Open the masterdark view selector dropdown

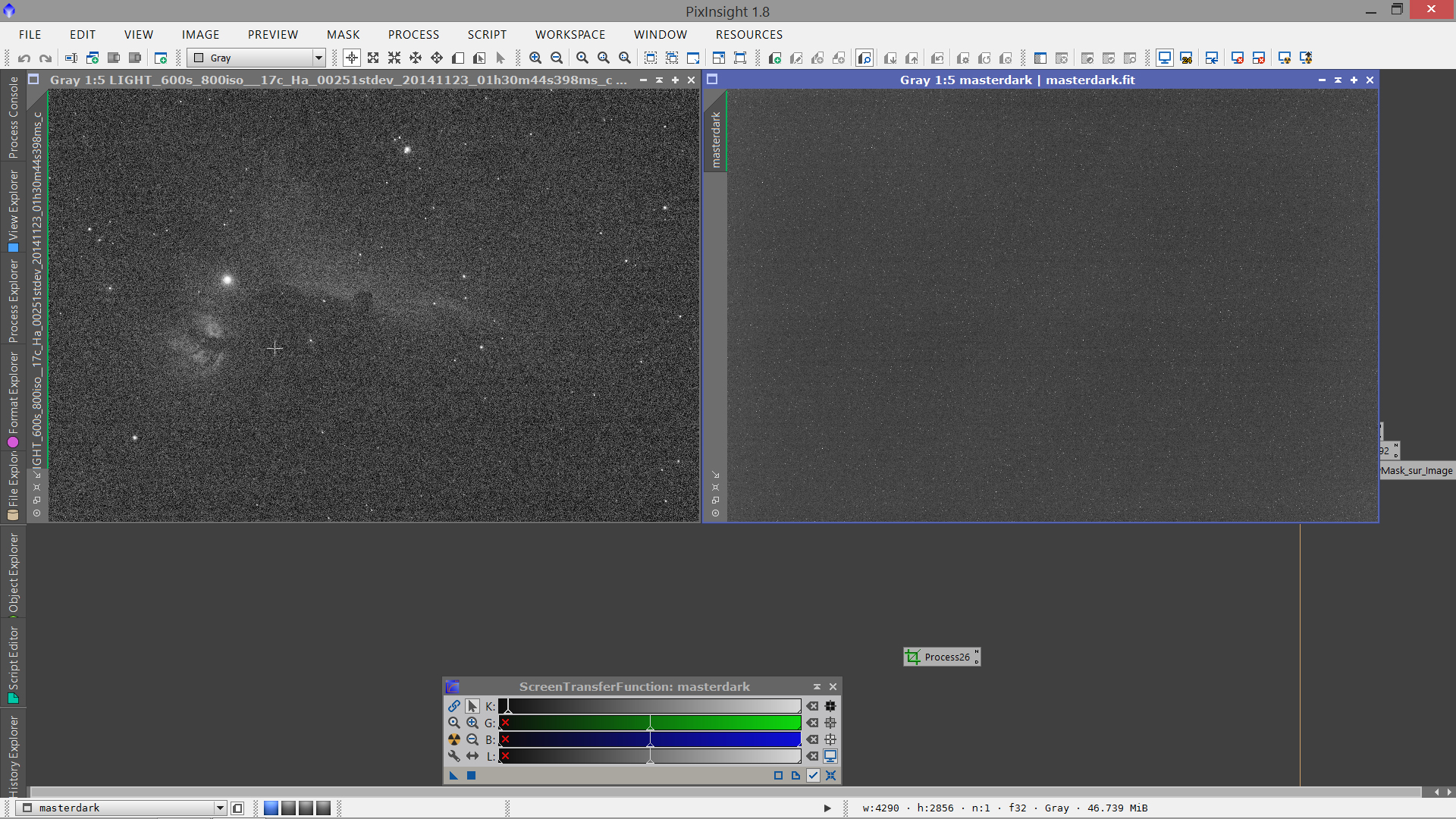(x=220, y=808)
